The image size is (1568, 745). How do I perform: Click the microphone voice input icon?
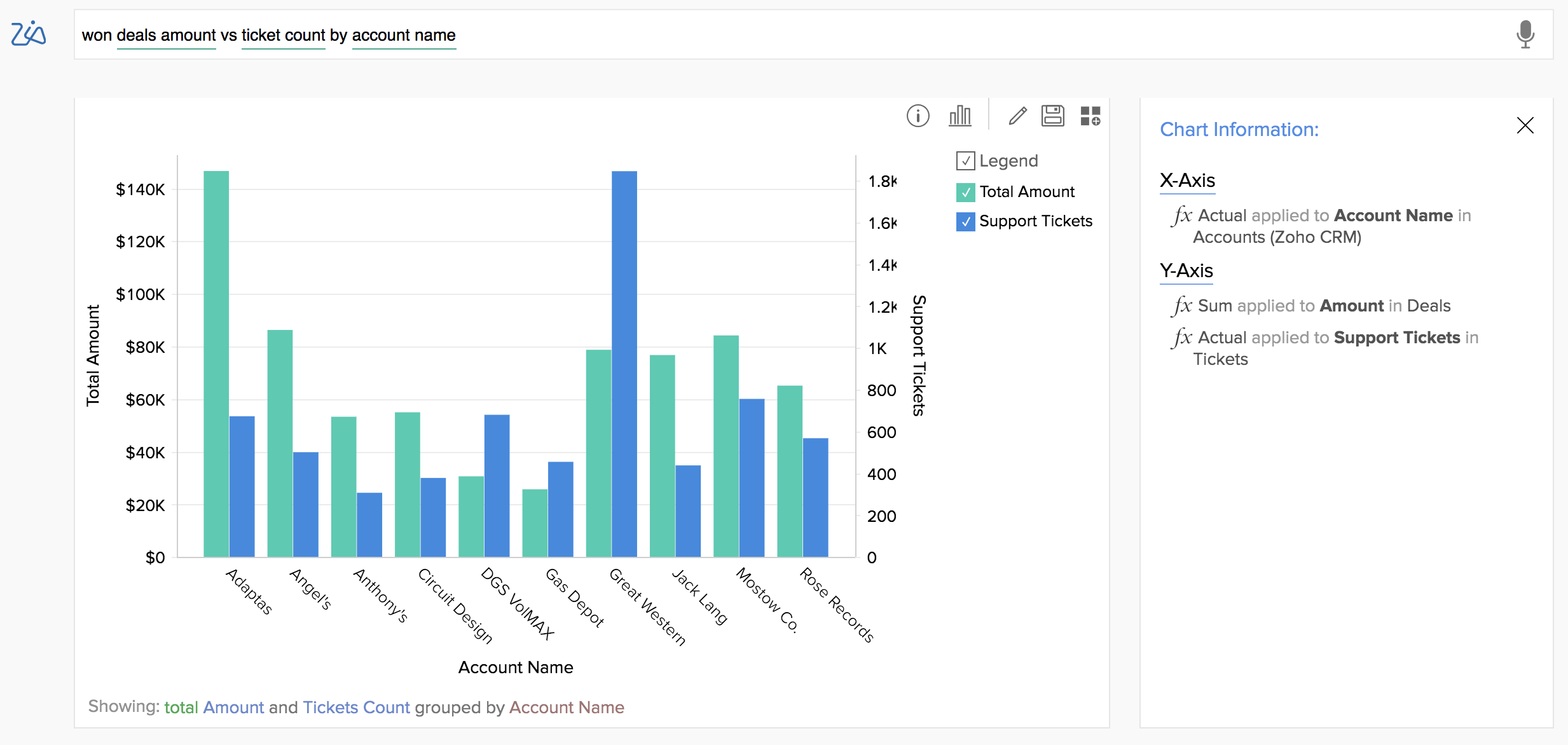pyautogui.click(x=1525, y=34)
